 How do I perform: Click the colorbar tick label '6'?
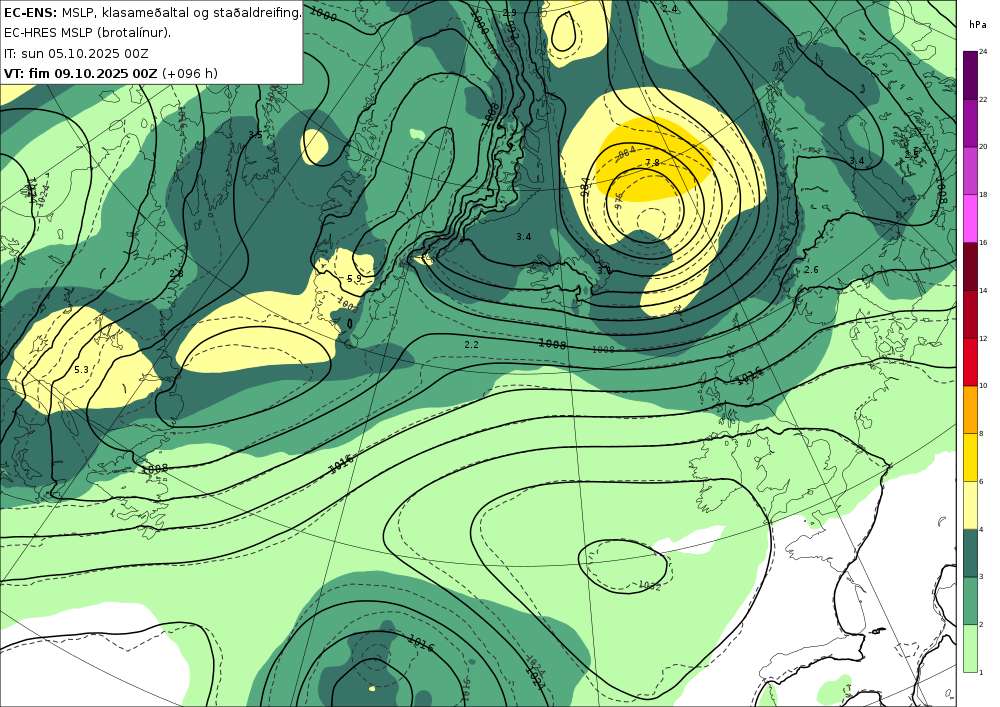[981, 481]
